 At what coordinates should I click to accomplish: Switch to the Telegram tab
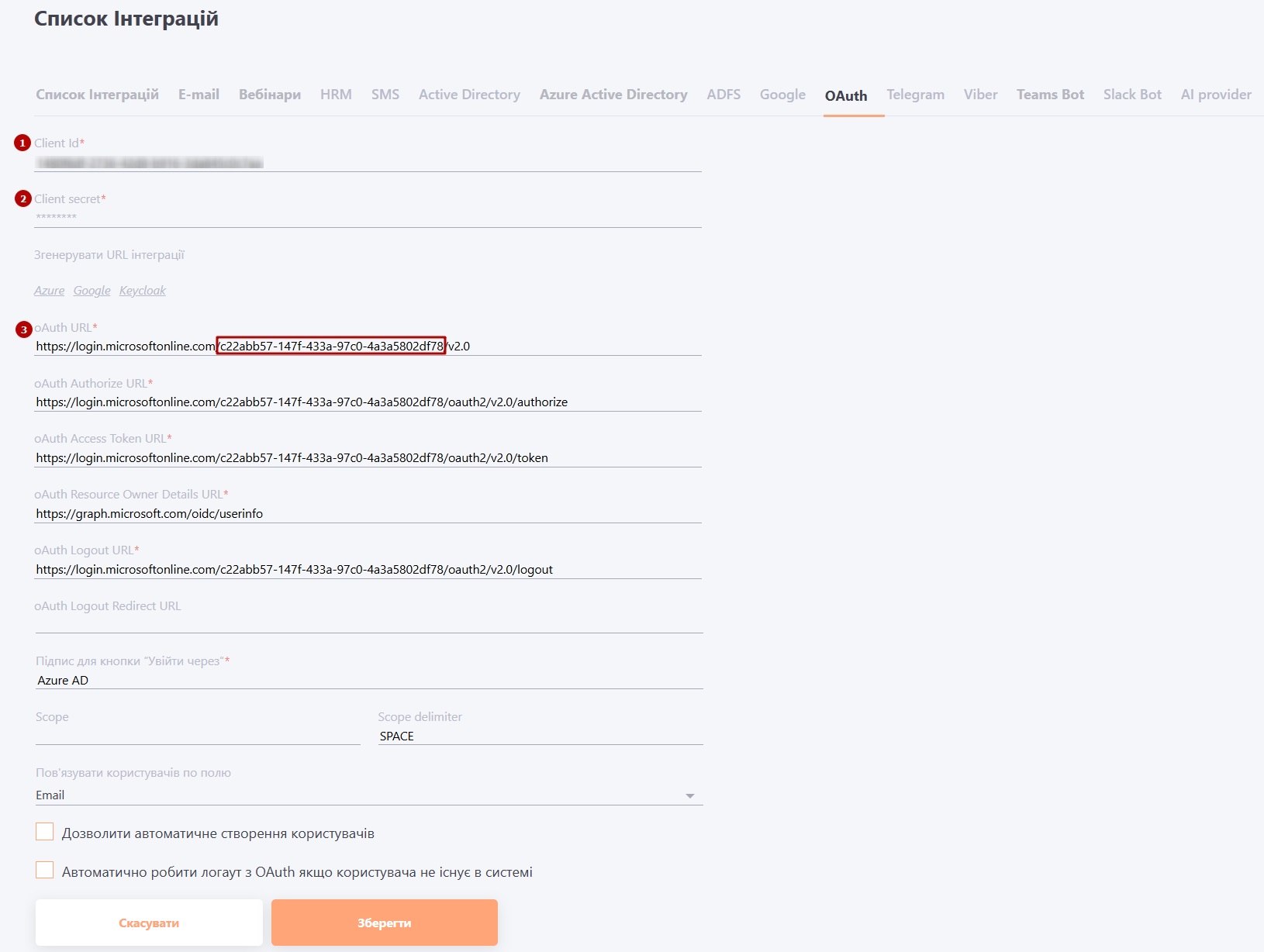pyautogui.click(x=915, y=95)
